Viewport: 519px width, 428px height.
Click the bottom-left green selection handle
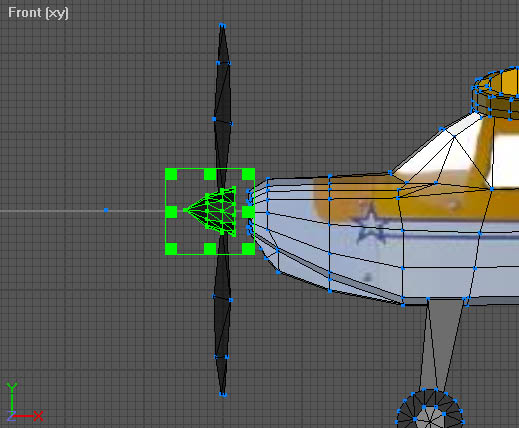(171, 249)
